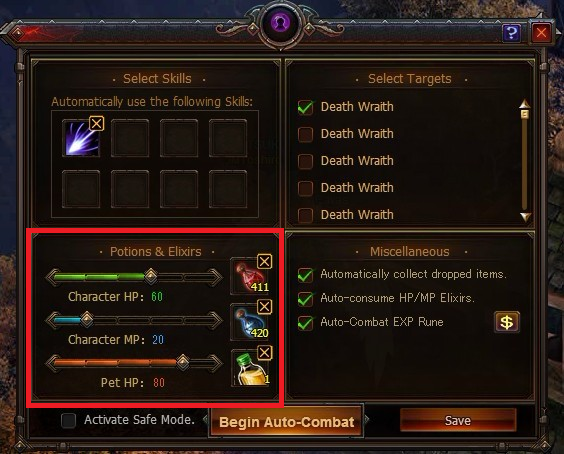Disable automatically collect dropped items

(305, 275)
